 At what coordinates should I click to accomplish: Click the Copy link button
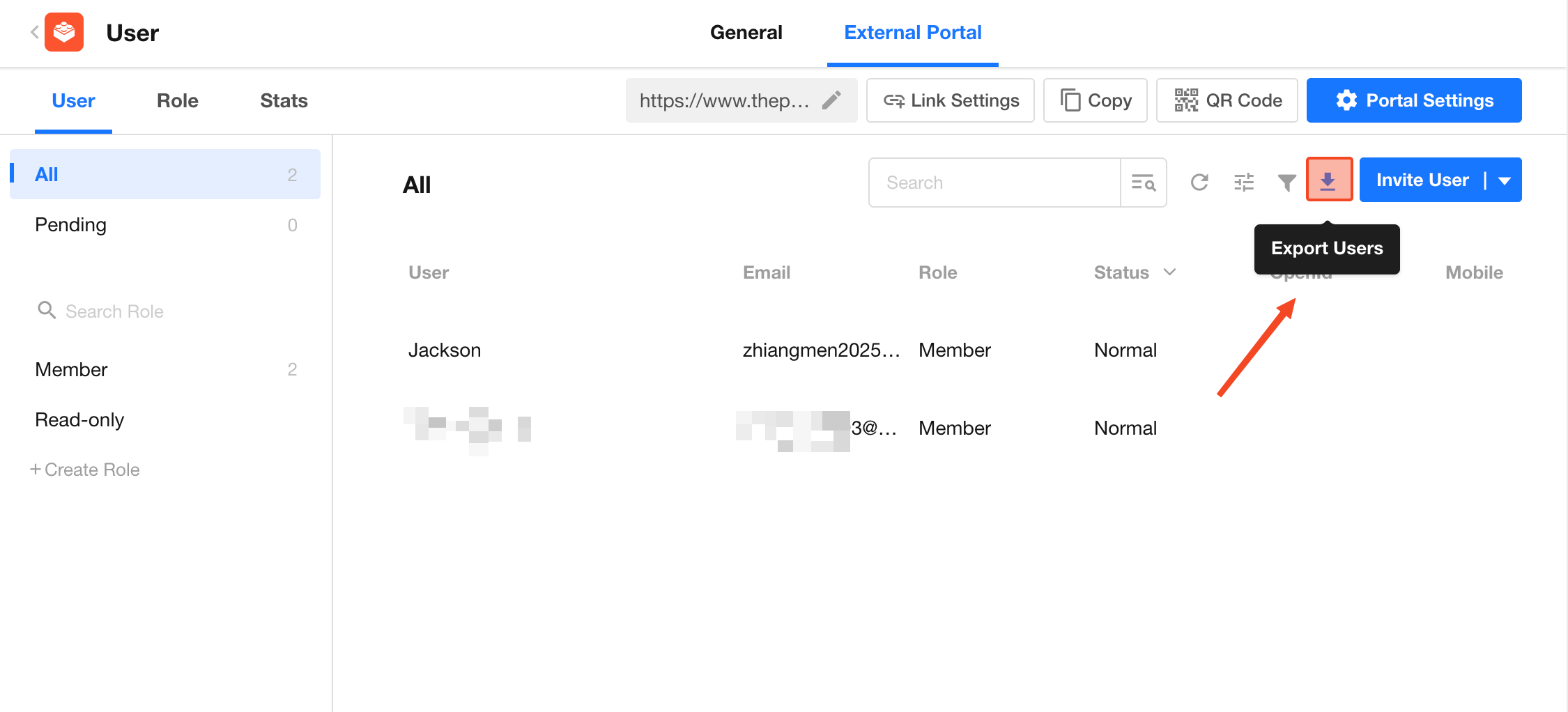coord(1095,100)
